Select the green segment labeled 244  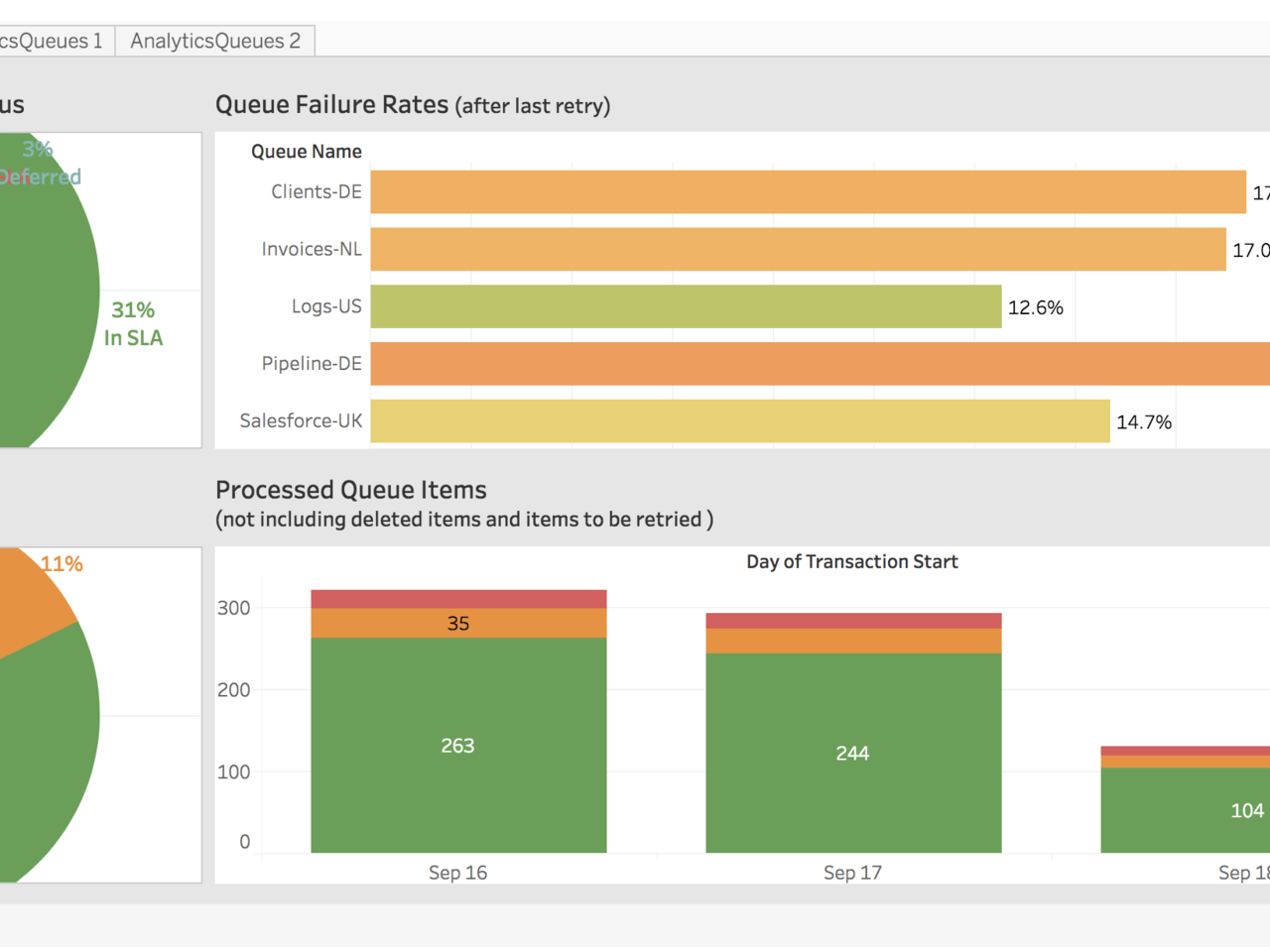click(851, 754)
